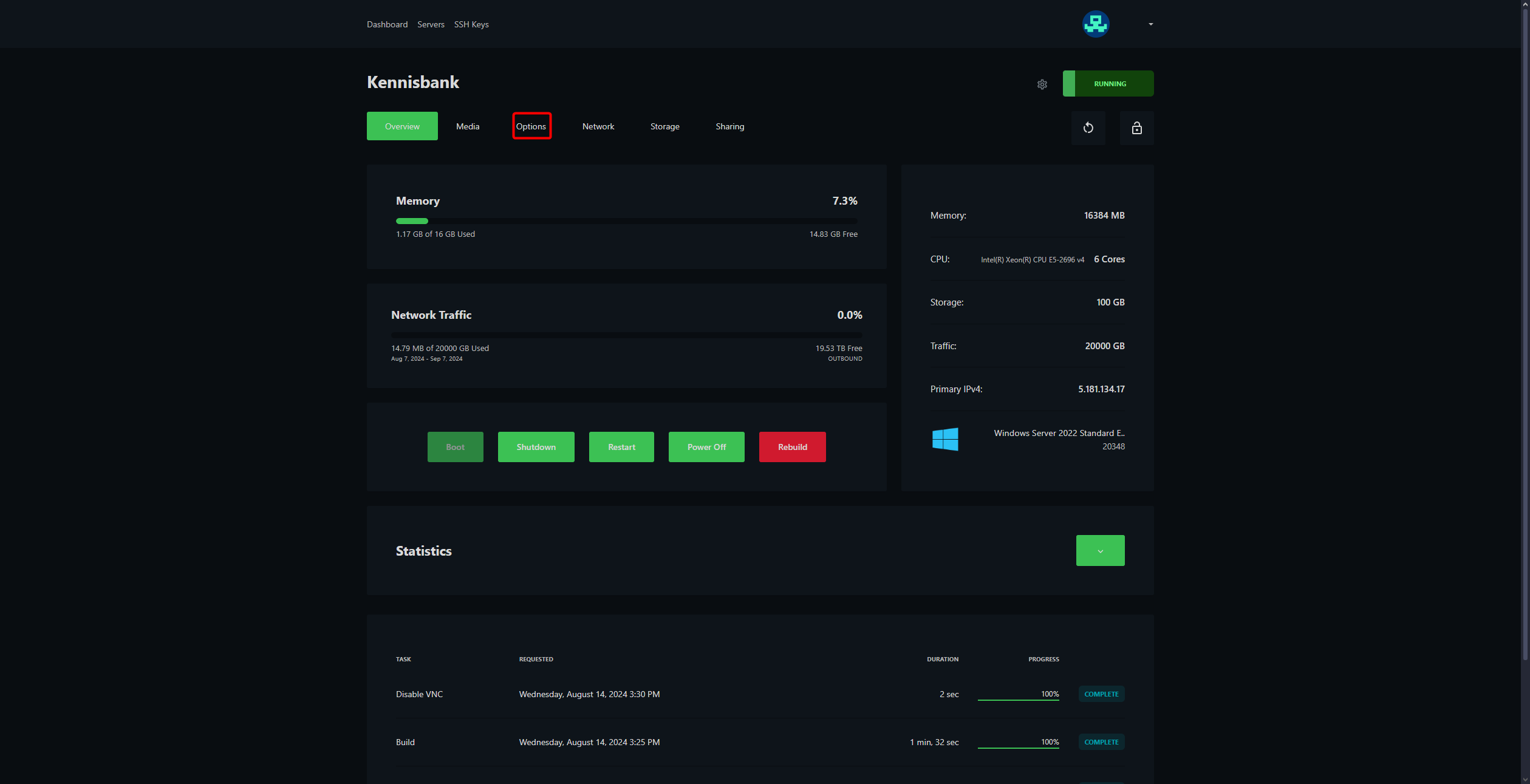This screenshot has width=1530, height=784.
Task: Click the Power Off button
Action: [706, 447]
